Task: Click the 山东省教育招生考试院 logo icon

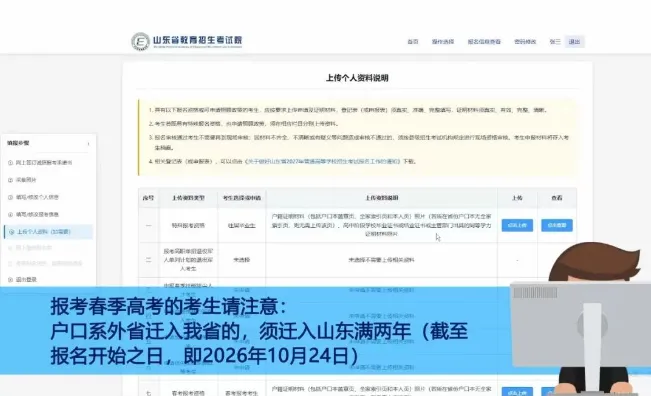Action: tap(140, 42)
